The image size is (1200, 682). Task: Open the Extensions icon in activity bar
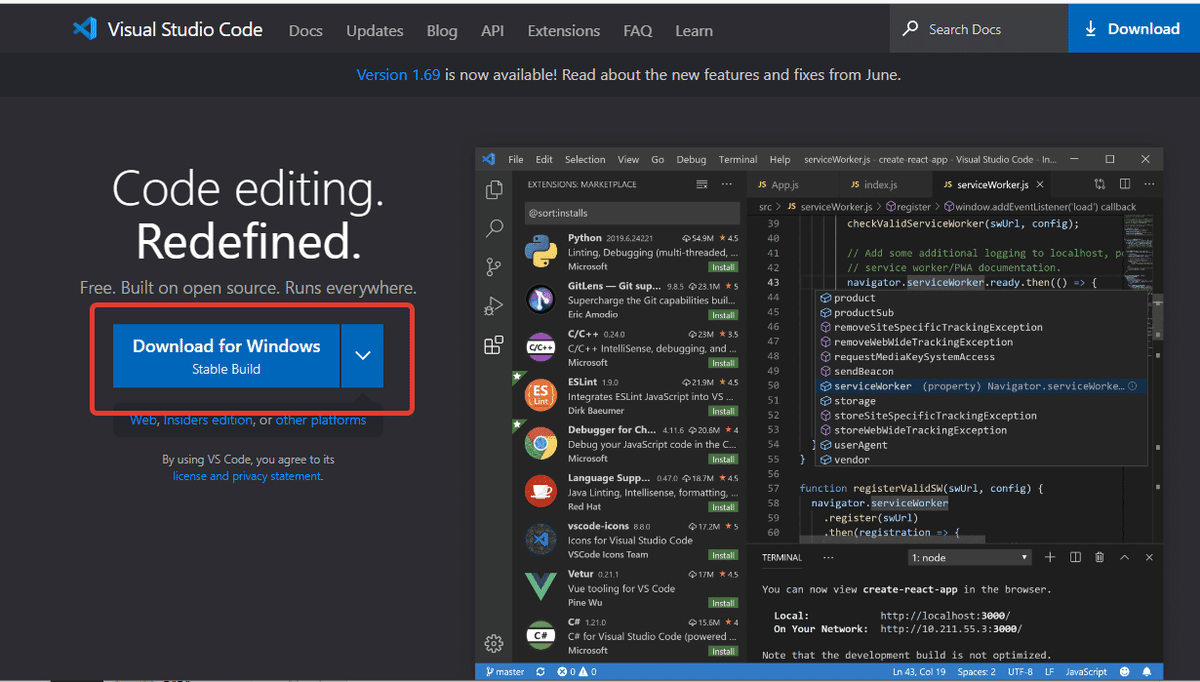[x=493, y=345]
